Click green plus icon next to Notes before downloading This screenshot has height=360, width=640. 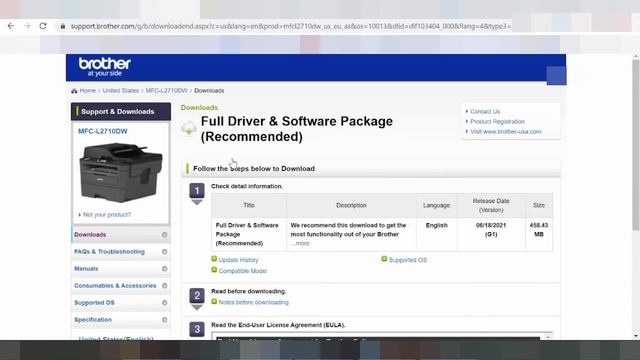[x=214, y=302]
